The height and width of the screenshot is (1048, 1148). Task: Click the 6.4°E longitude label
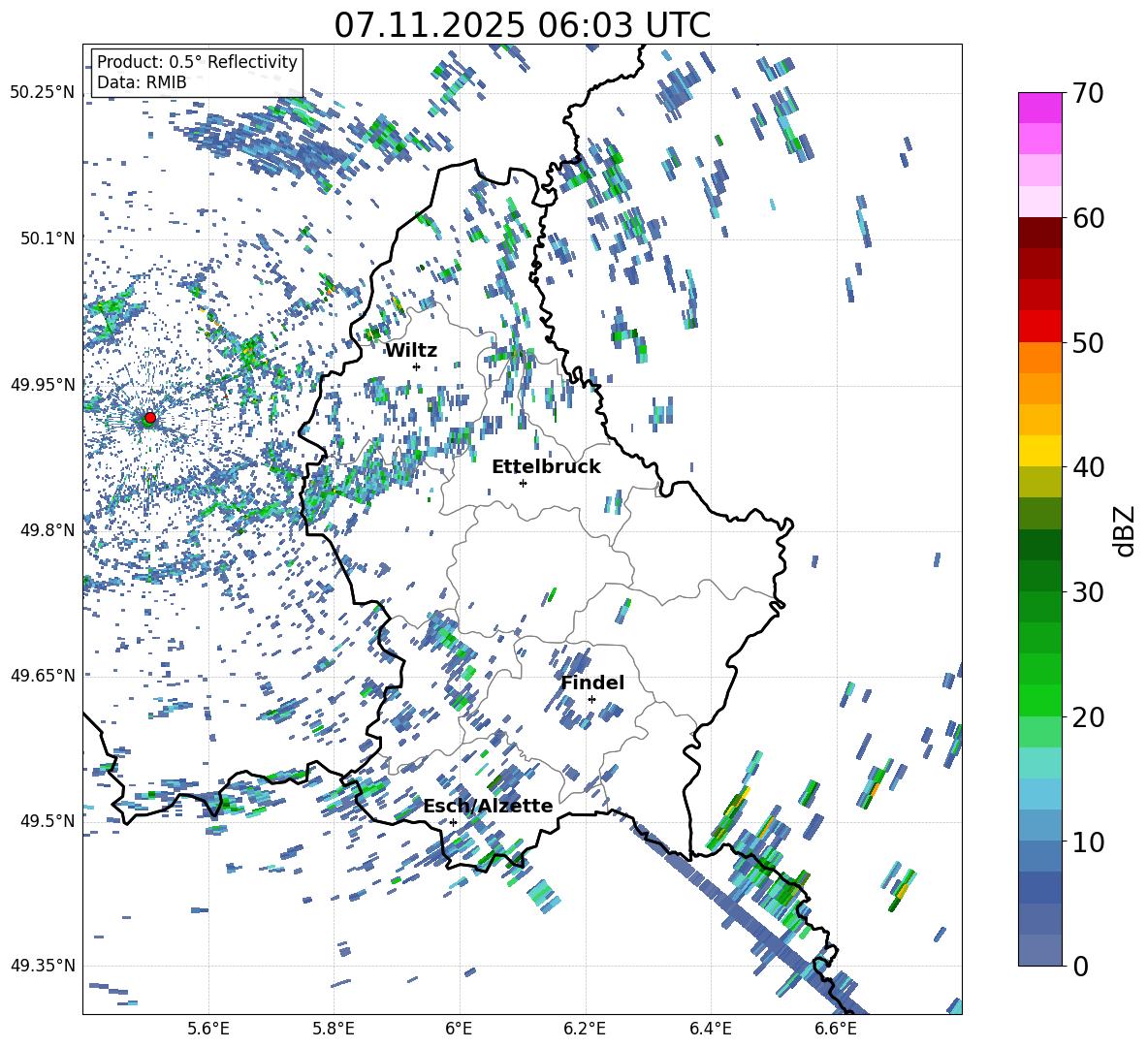tap(710, 1029)
